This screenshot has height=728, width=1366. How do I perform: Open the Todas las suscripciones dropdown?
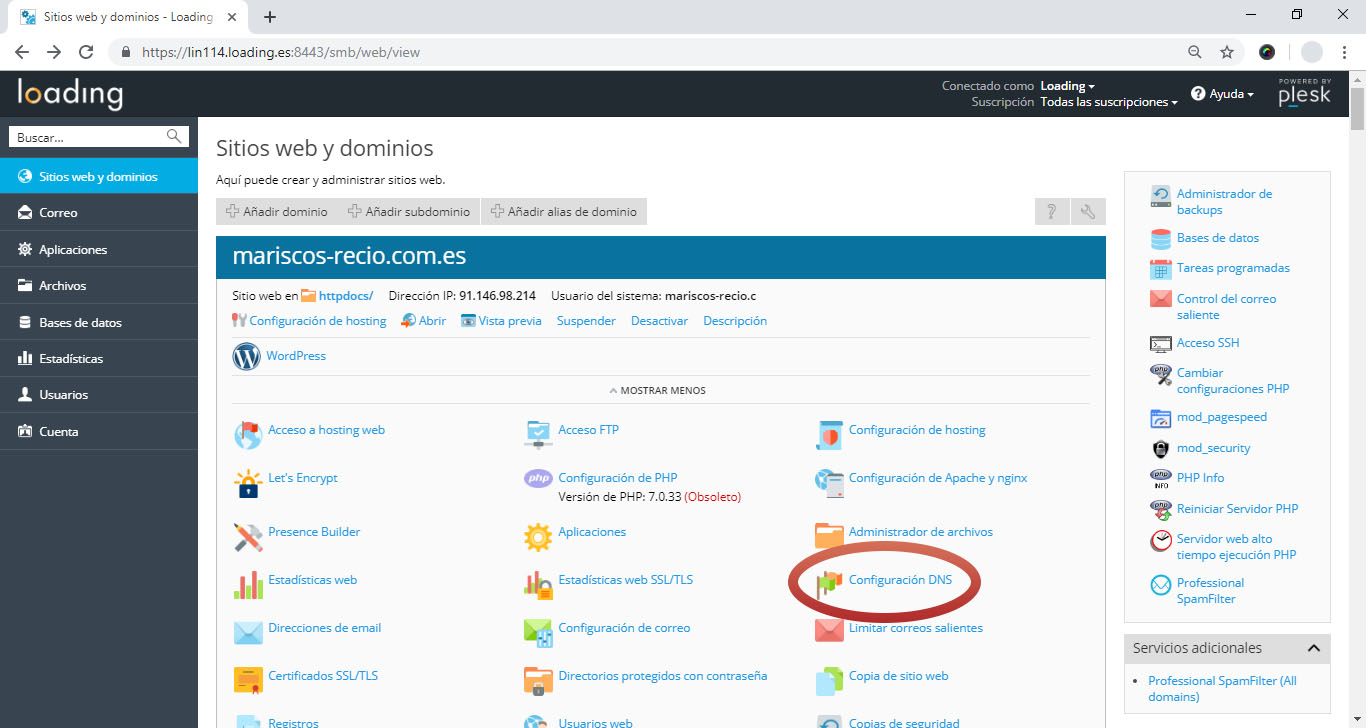1109,102
